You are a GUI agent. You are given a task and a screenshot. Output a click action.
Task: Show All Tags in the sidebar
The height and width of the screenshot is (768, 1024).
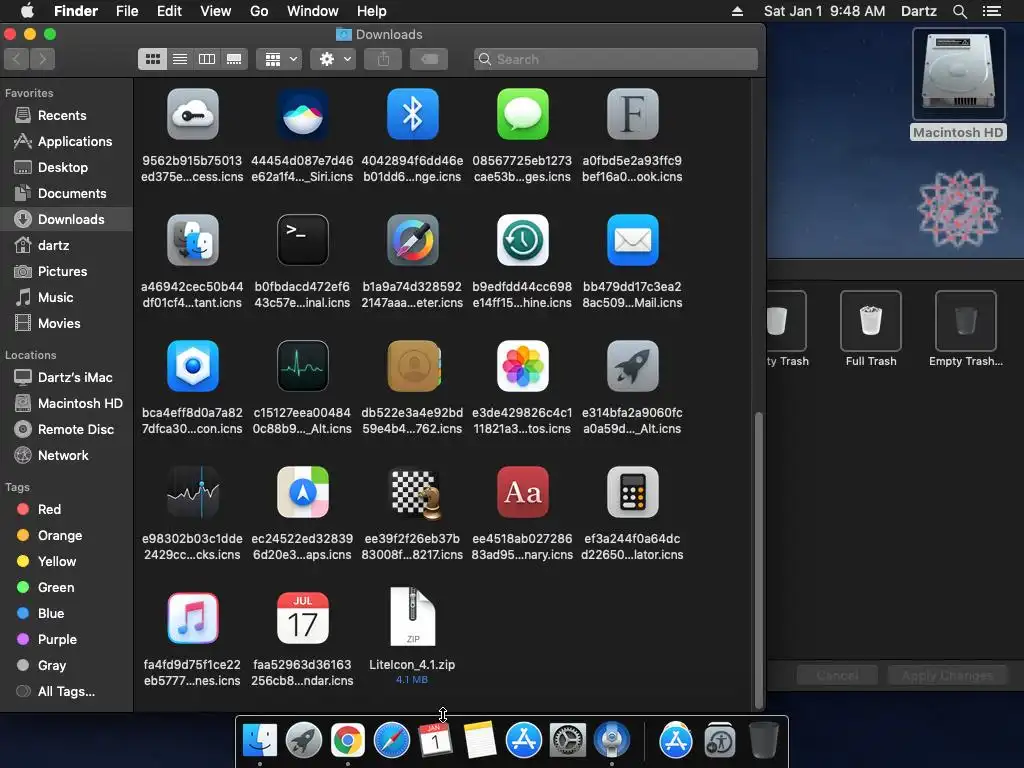(66, 692)
